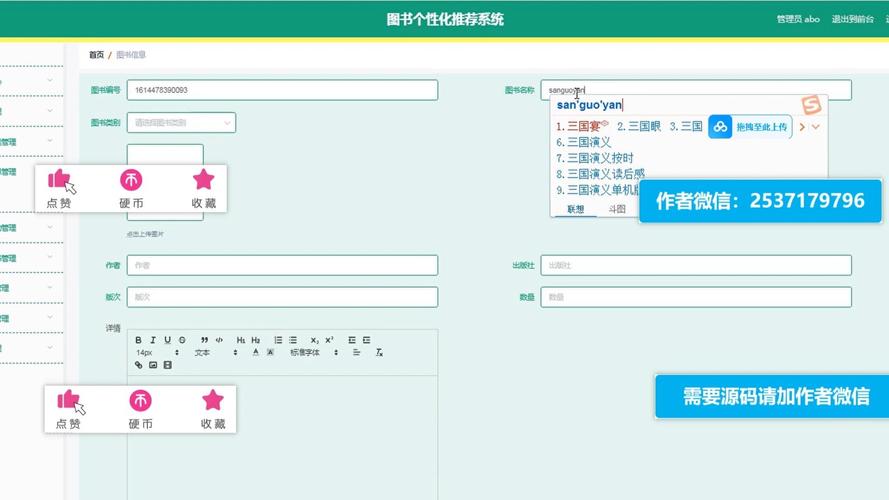
Task: Toggle strikethrough formatting in the details editor
Action: [182, 340]
